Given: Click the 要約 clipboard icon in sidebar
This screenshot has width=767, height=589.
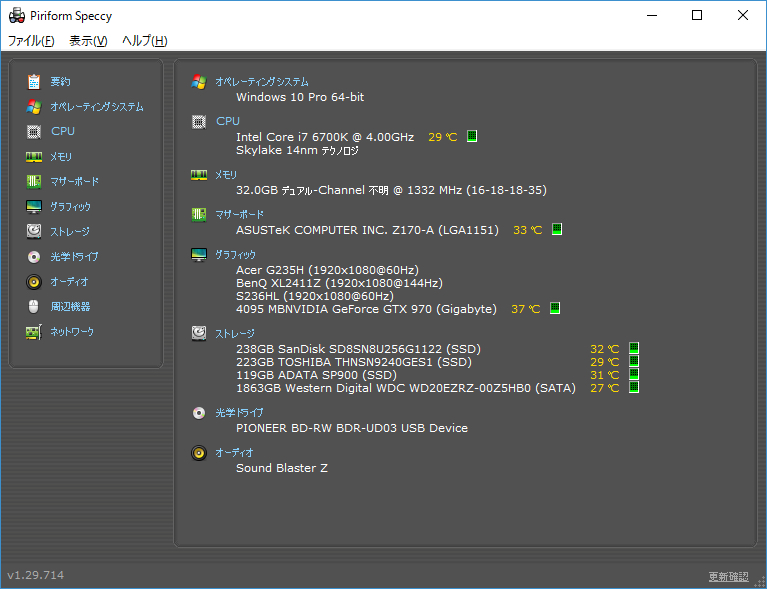Looking at the screenshot, I should point(34,82).
